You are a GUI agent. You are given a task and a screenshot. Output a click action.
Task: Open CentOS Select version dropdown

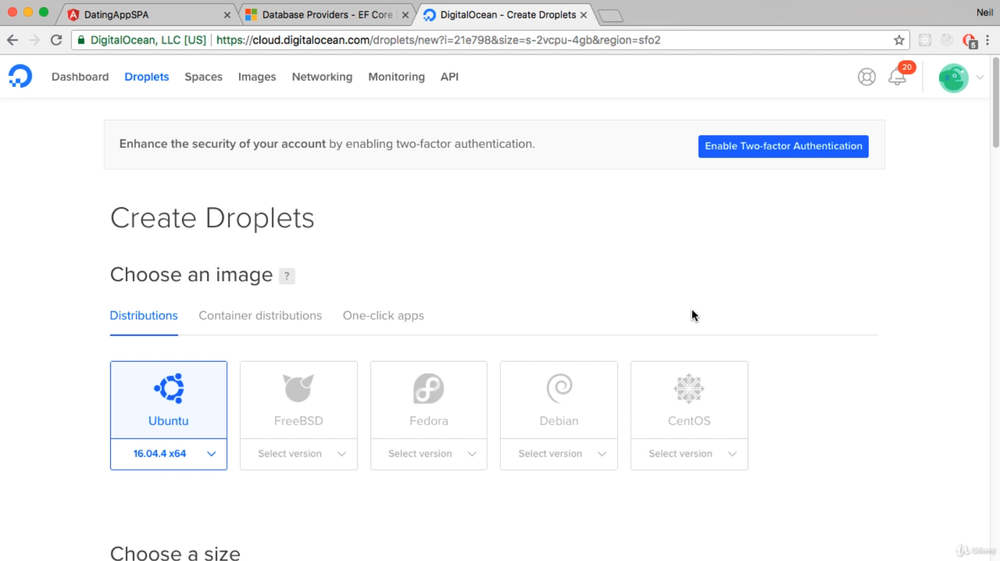(x=689, y=454)
